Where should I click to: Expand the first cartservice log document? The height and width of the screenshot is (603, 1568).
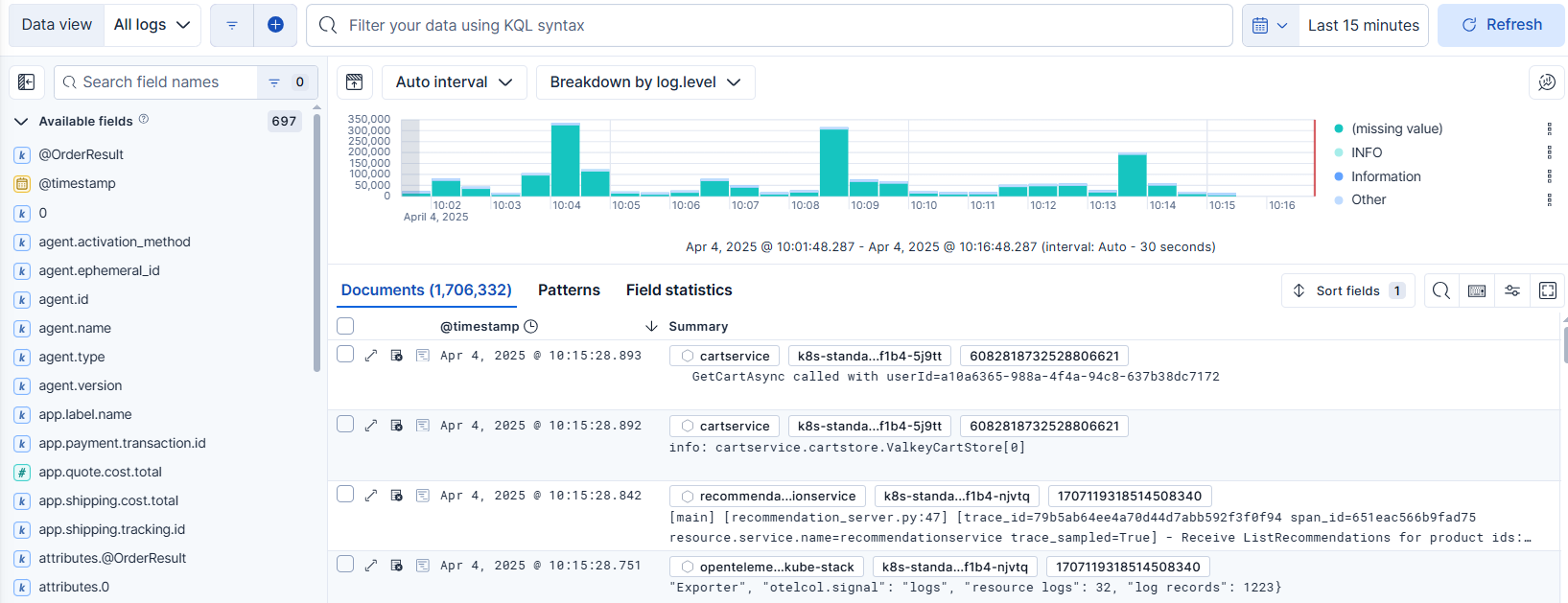tap(371, 356)
